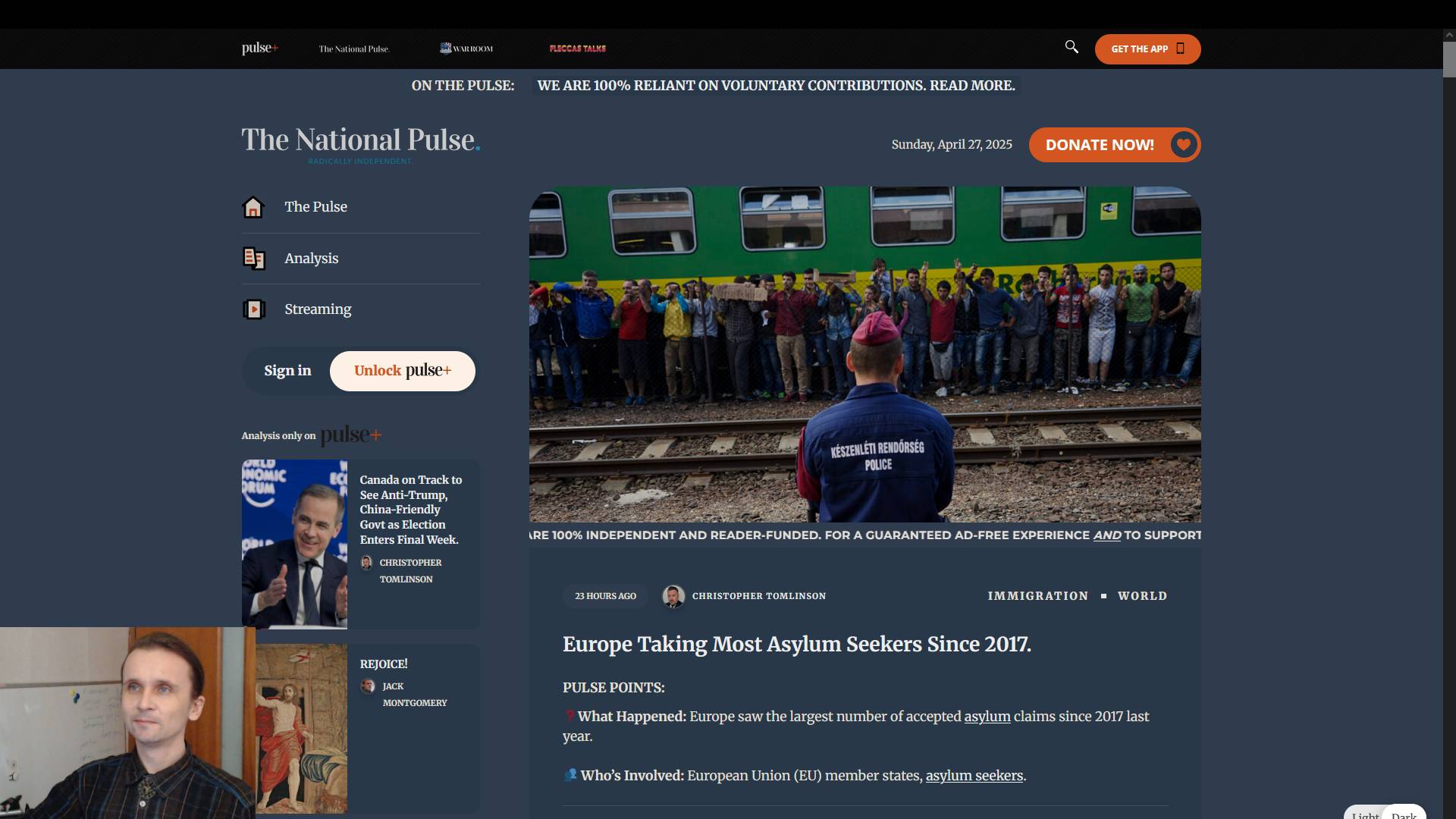Switch theme to Dark mode
1456x819 pixels.
(1404, 814)
